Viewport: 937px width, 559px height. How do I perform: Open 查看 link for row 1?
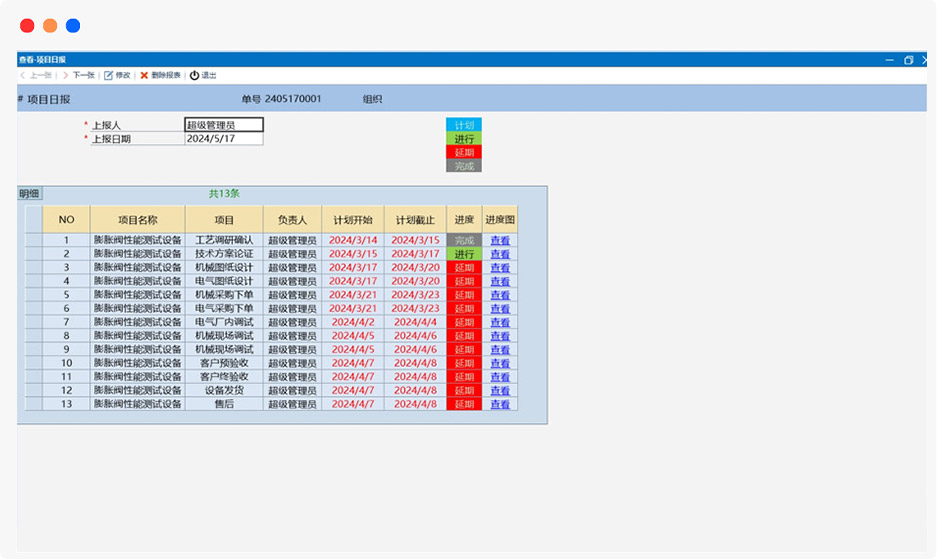pos(500,241)
